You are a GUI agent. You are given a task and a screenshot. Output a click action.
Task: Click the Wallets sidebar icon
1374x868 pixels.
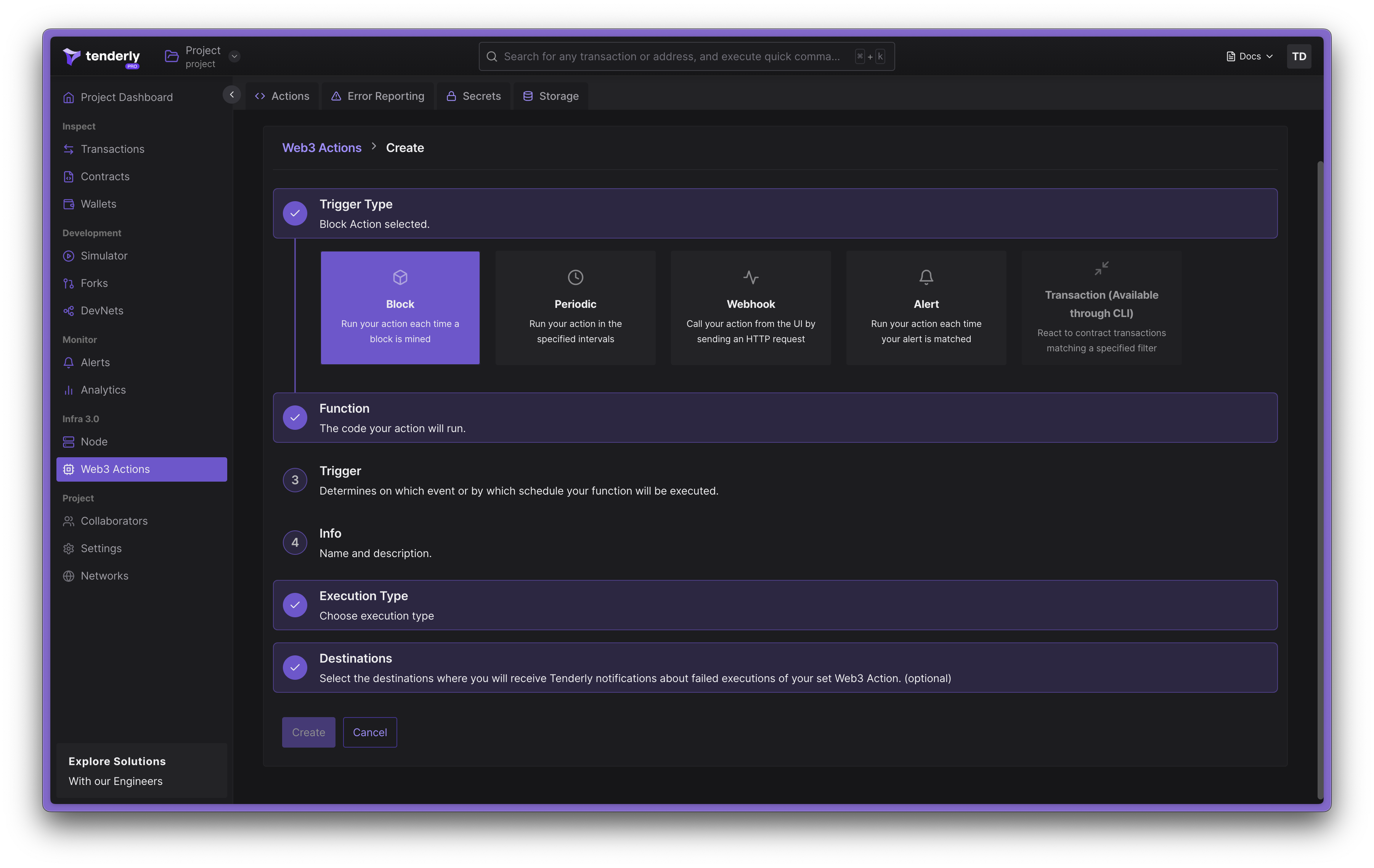click(x=69, y=203)
